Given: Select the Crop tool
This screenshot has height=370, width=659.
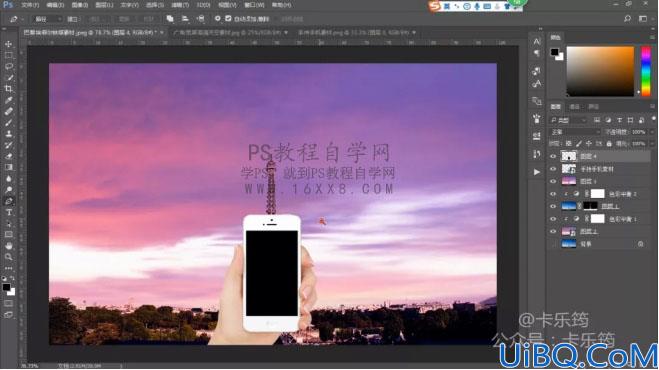Looking at the screenshot, I should [8, 89].
